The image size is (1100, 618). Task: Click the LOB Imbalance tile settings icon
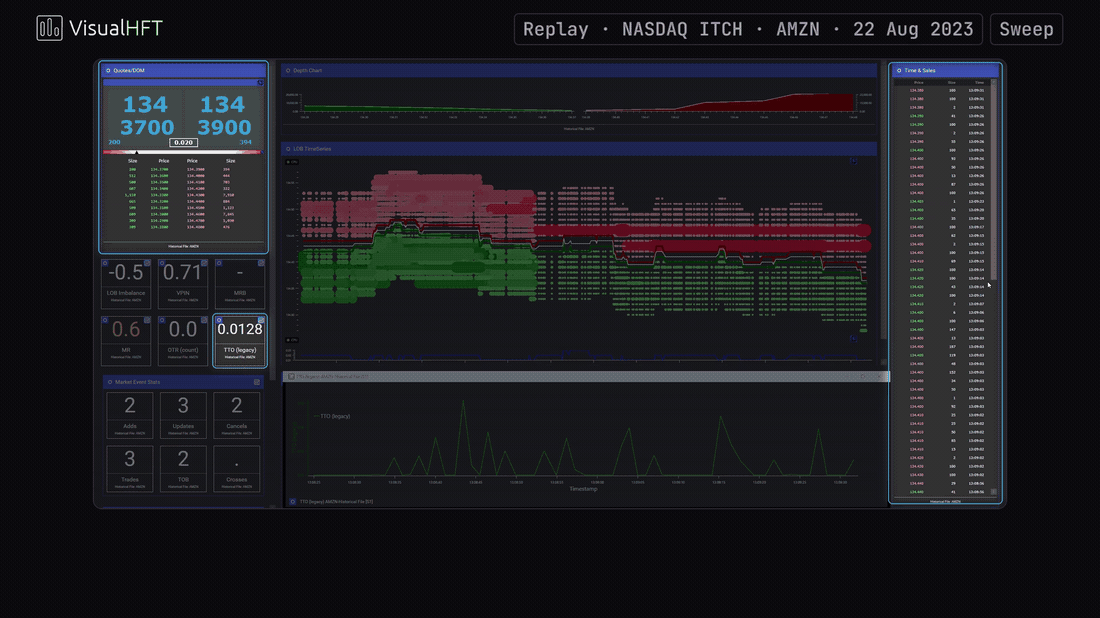pos(105,263)
